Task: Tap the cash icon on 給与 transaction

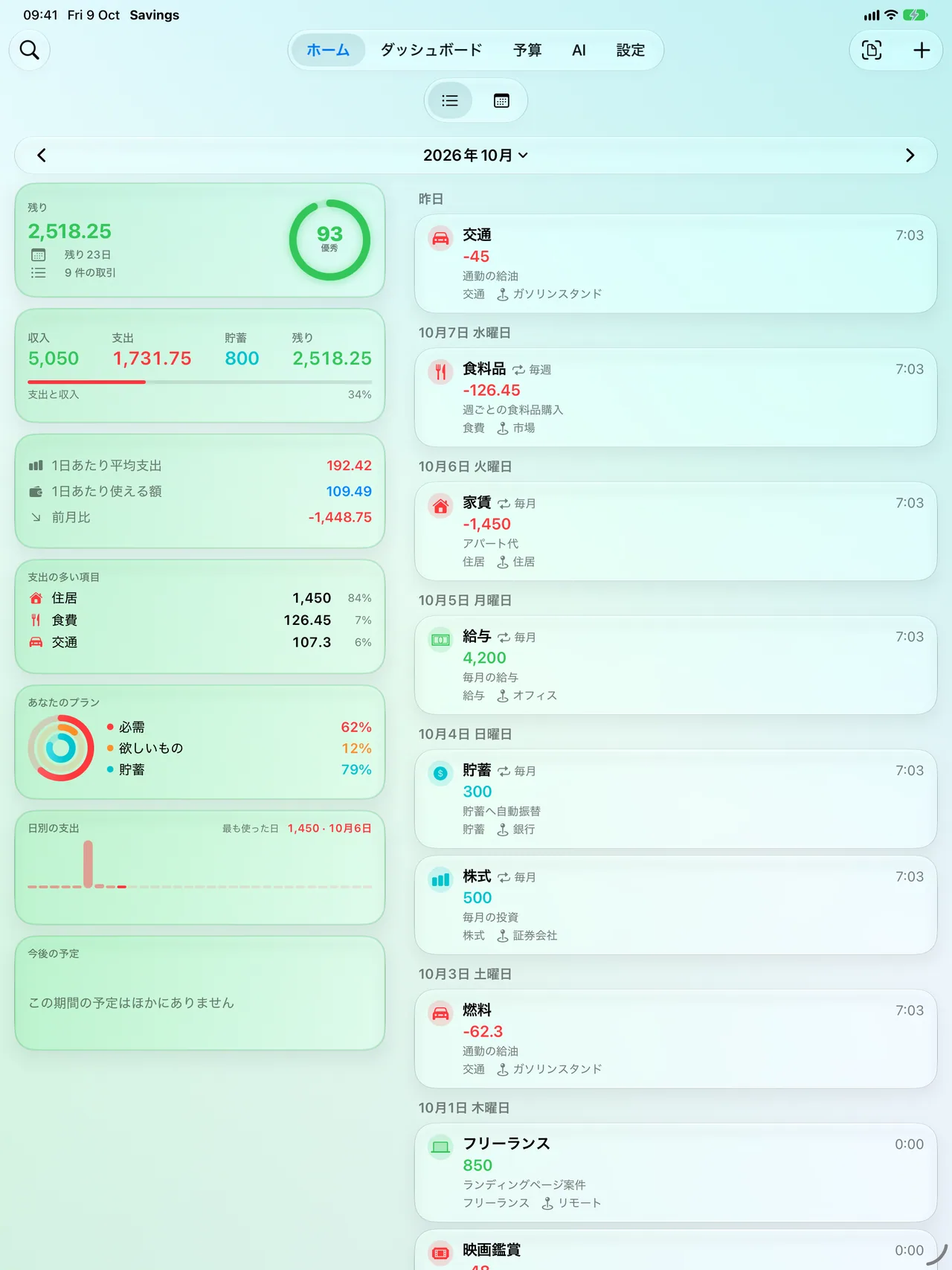Action: click(440, 640)
